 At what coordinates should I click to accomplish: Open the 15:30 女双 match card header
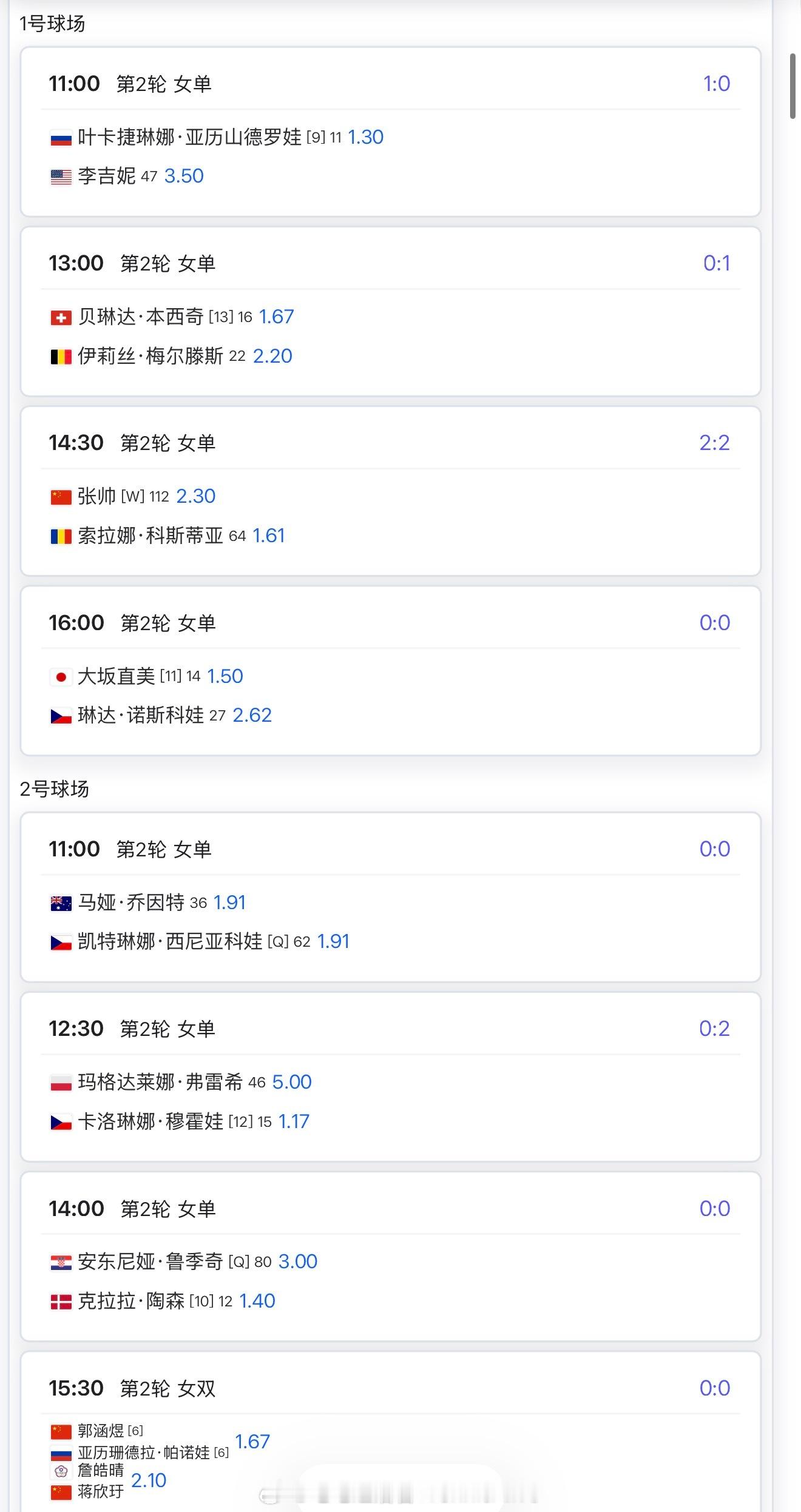[132, 1388]
